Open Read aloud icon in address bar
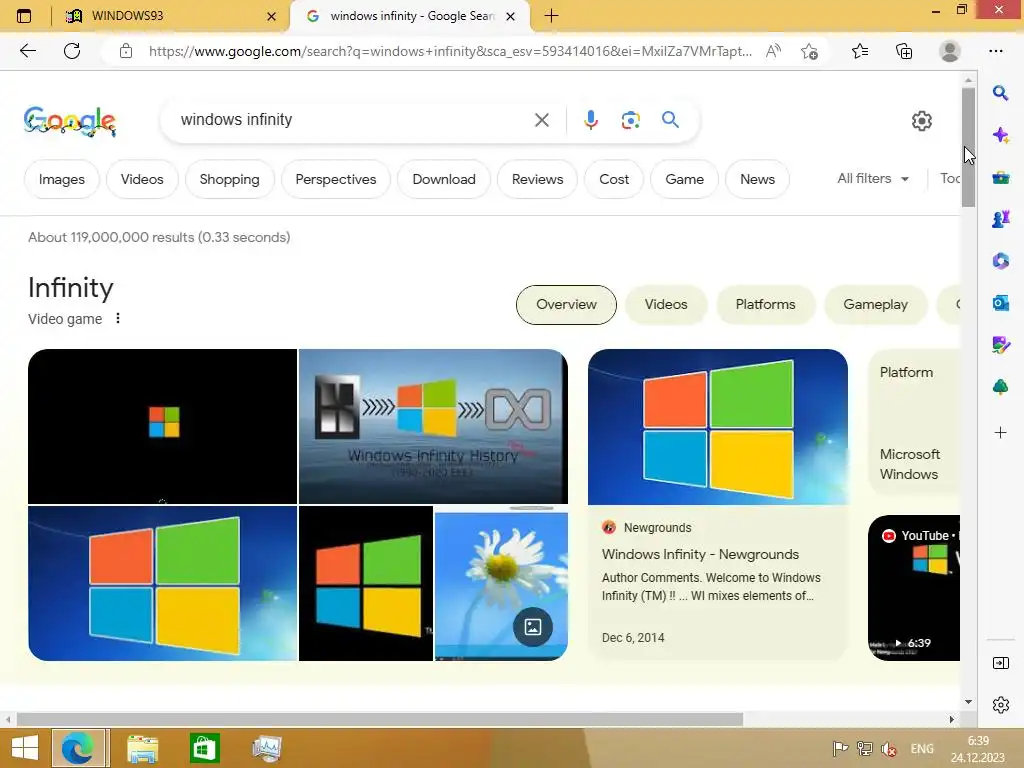Viewport: 1024px width, 768px height. click(773, 51)
